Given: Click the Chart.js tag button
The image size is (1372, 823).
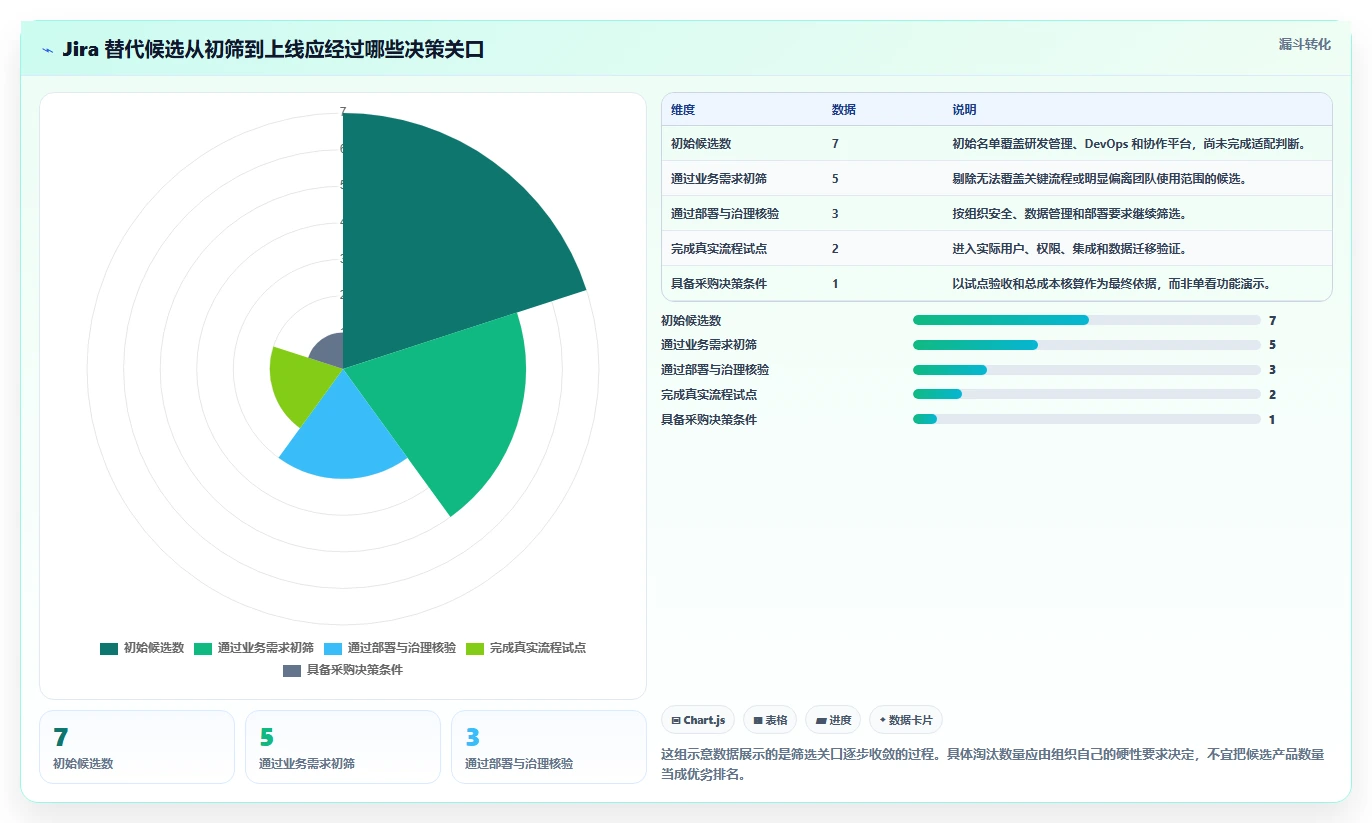Looking at the screenshot, I should pos(698,720).
